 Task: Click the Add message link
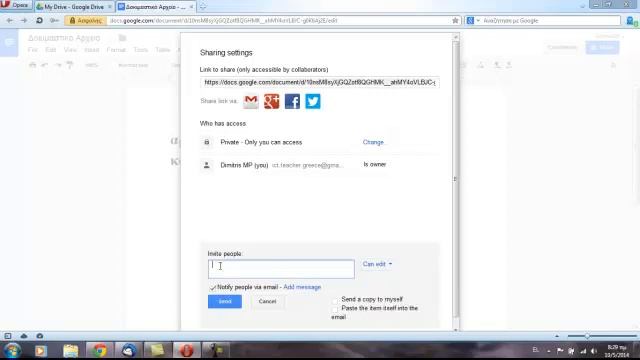(x=302, y=287)
